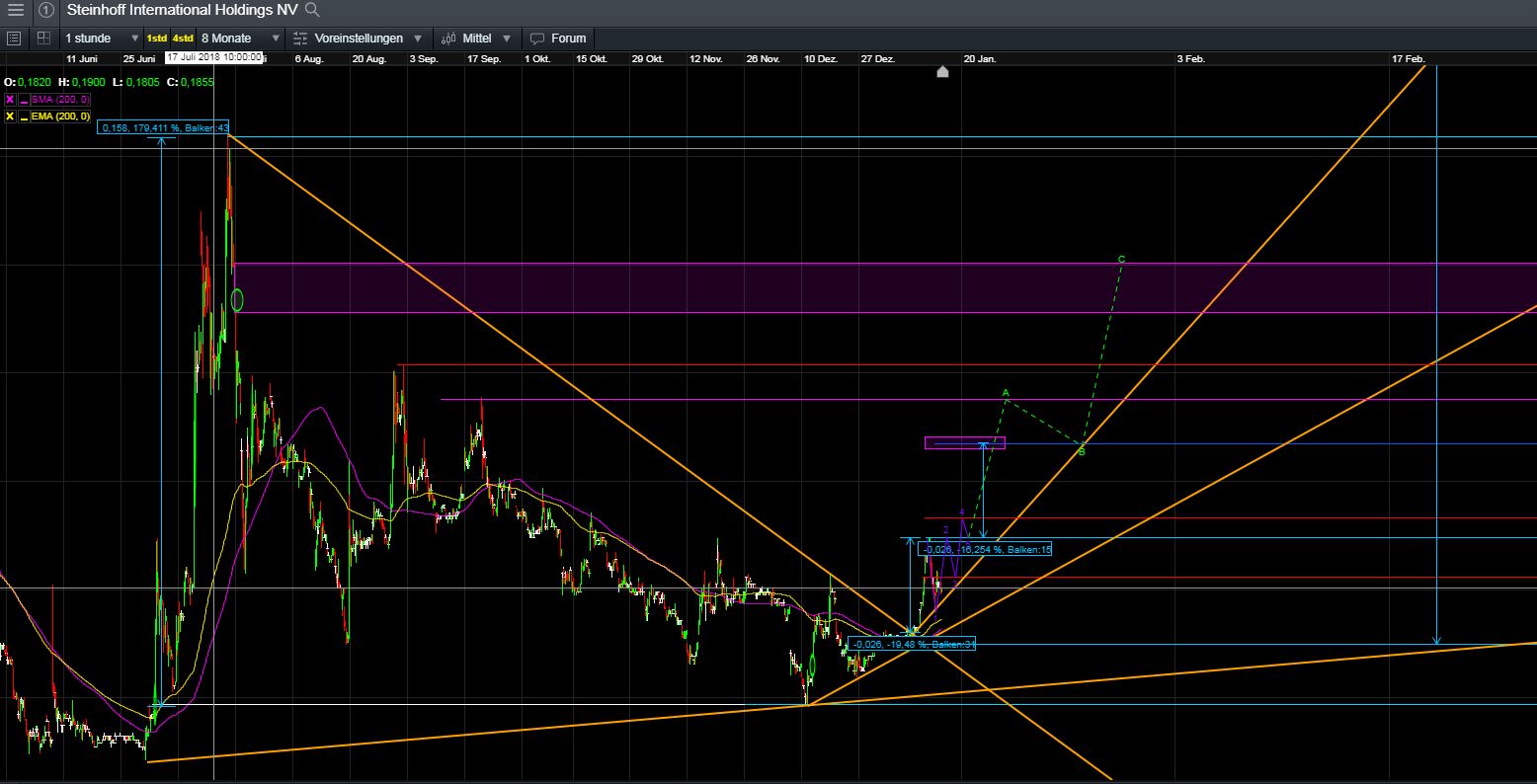Select the green 'A' projection label
1537x784 pixels.
click(1006, 393)
